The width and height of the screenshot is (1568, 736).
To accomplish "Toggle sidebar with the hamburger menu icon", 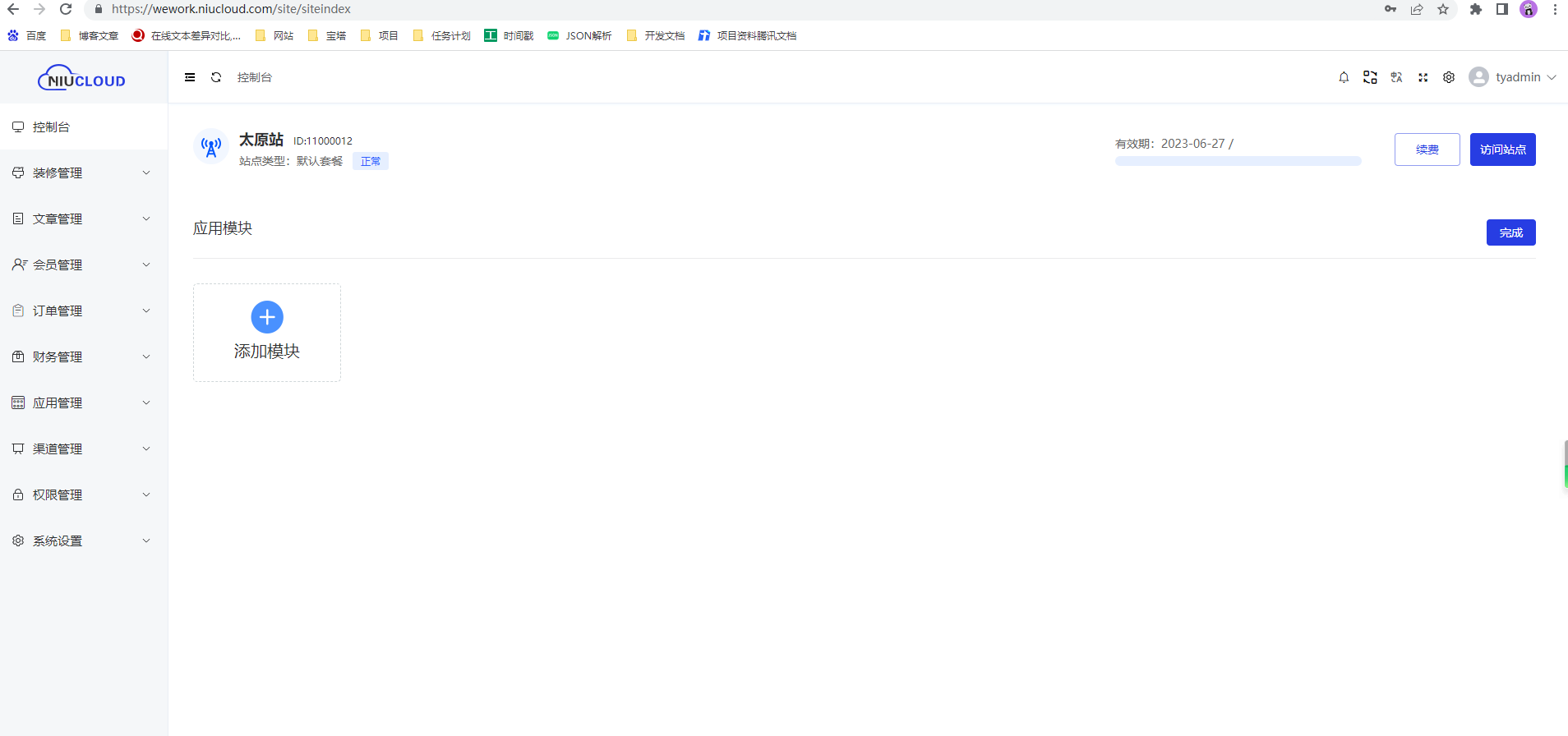I will (x=190, y=77).
